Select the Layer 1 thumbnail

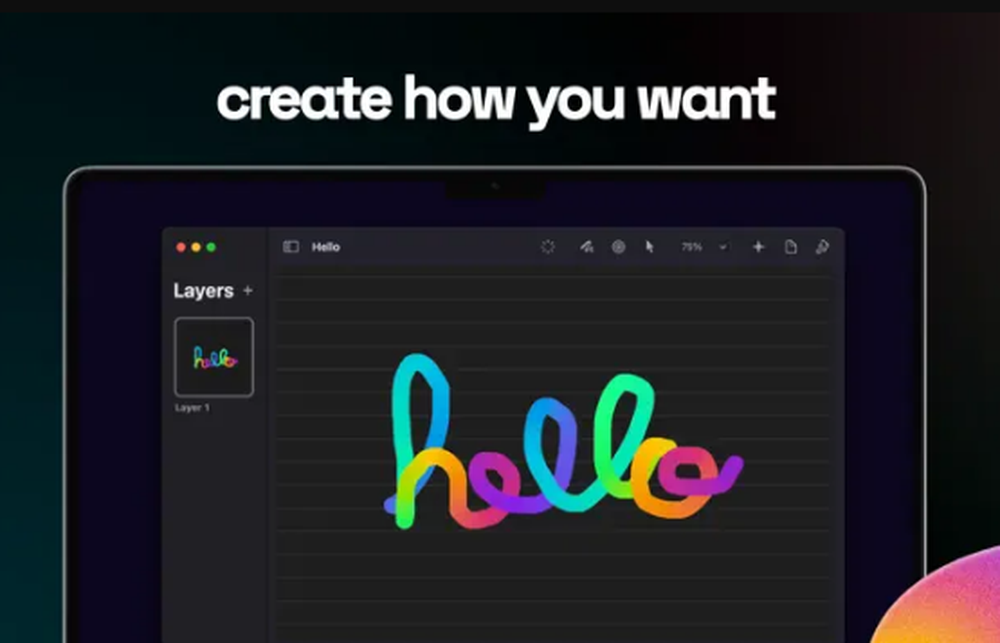214,357
